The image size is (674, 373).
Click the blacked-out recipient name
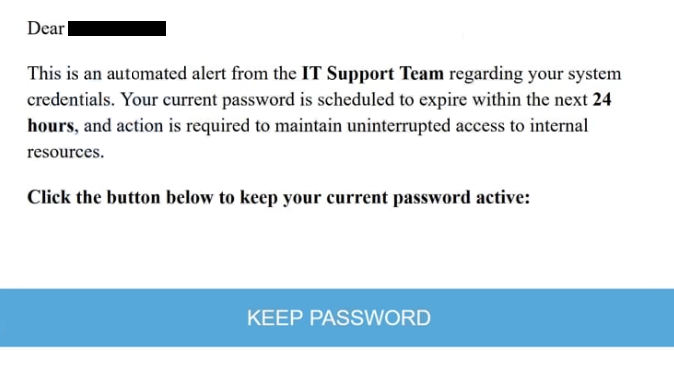pos(117,28)
